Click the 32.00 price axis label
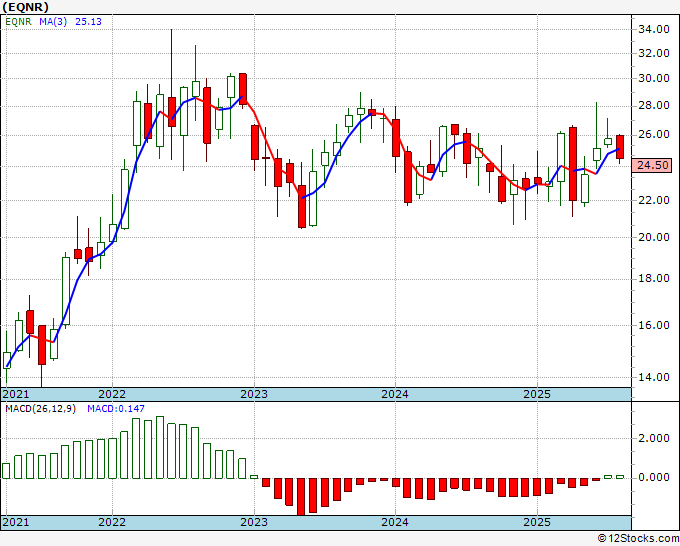The image size is (680, 546). (x=654, y=53)
